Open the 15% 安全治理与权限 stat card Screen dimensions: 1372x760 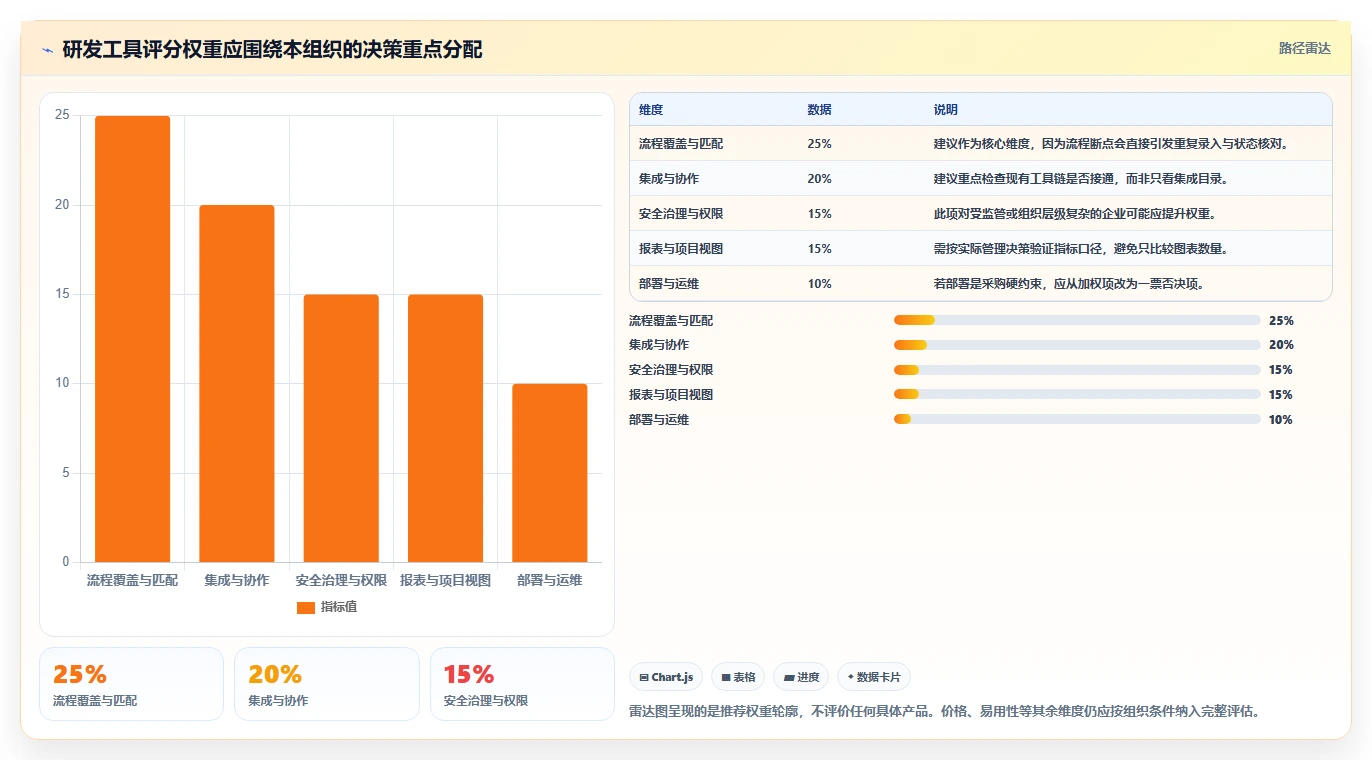pyautogui.click(x=522, y=684)
